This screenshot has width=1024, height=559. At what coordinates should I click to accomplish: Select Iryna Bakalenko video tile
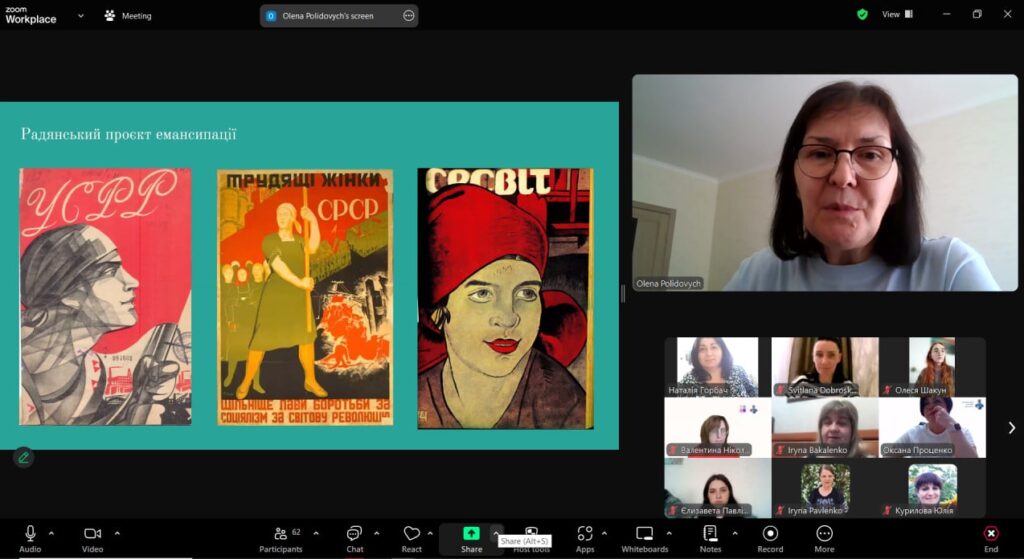(x=825, y=427)
